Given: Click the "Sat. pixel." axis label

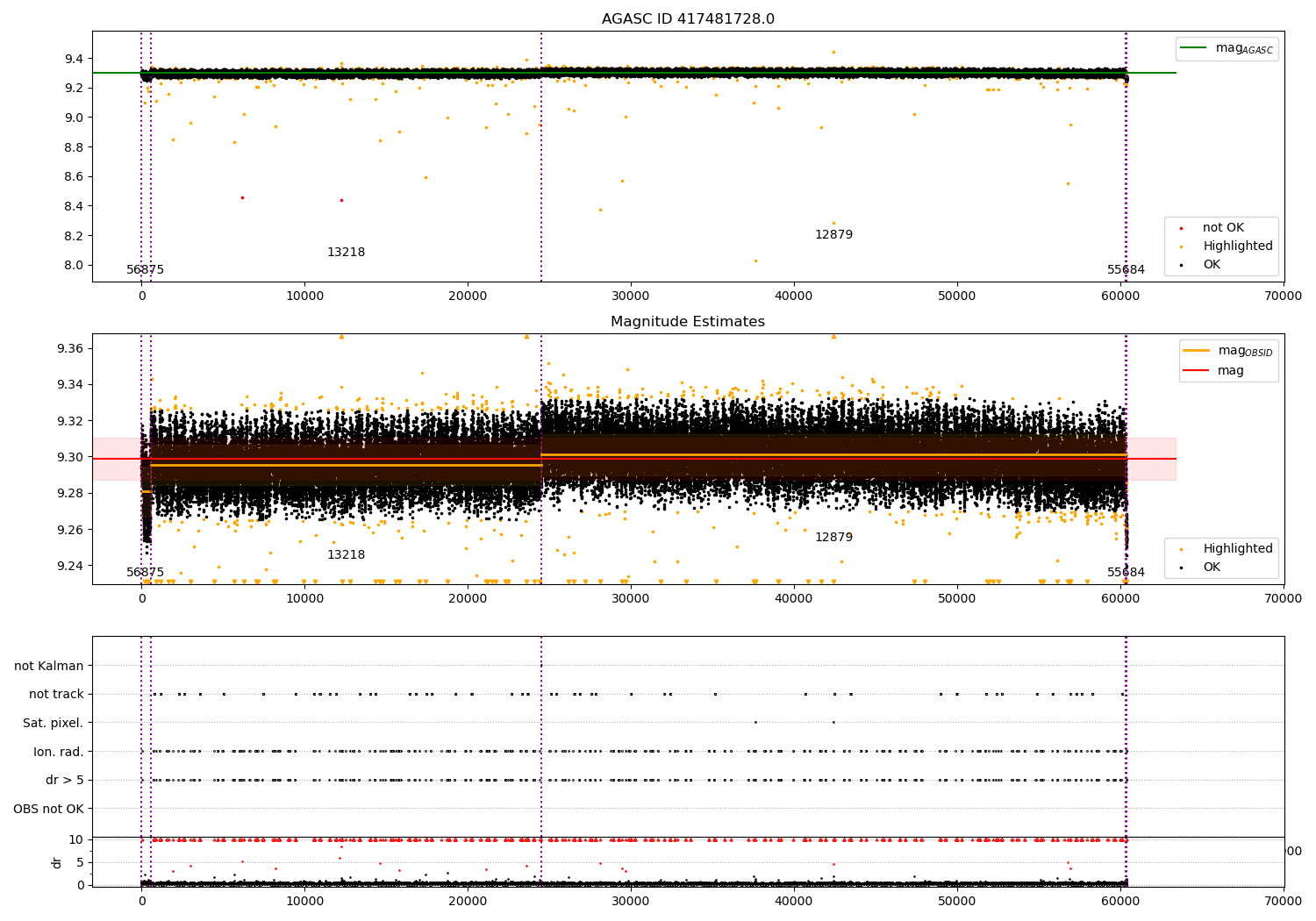Looking at the screenshot, I should coord(54,723).
